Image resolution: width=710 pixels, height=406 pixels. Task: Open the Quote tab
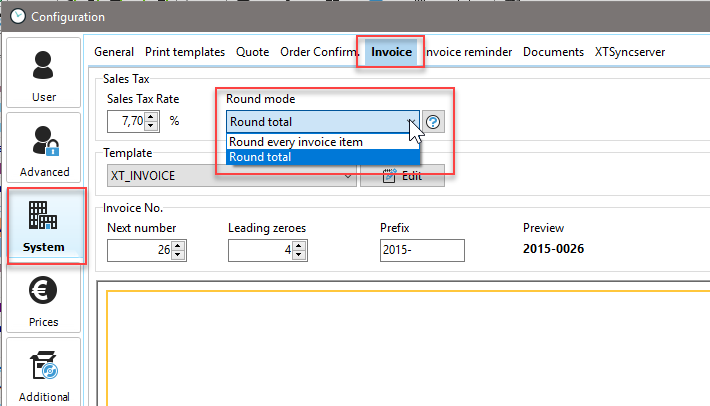tap(253, 51)
